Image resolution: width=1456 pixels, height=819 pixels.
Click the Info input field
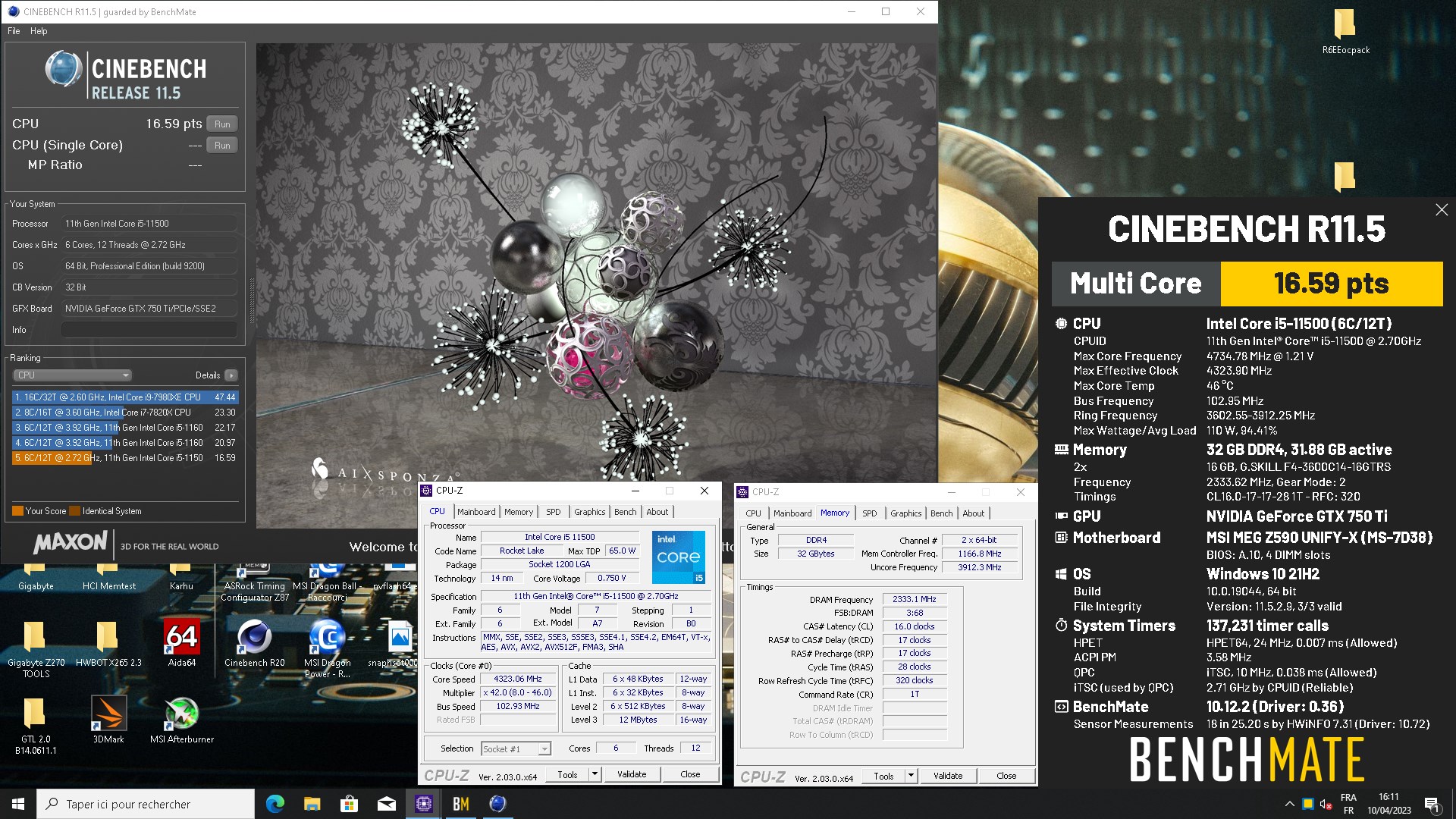click(149, 330)
